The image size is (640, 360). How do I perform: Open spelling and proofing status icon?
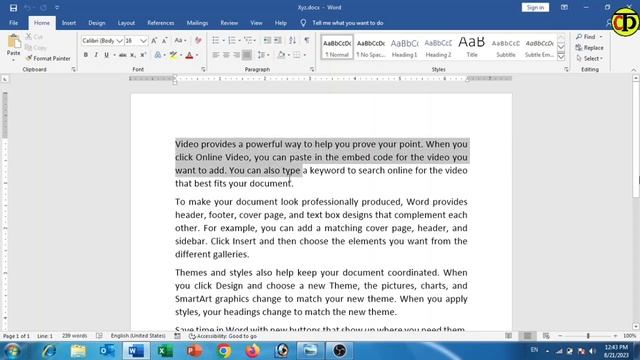[x=99, y=336]
